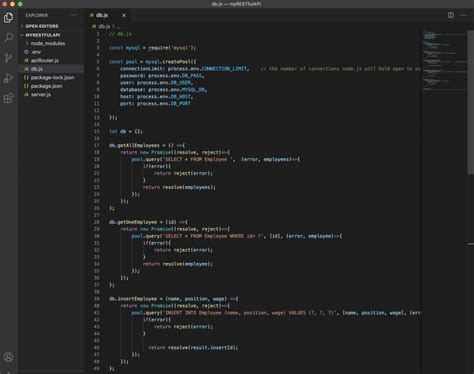The width and height of the screenshot is (474, 374).
Task: Click the db.js breadcrumb item
Action: [x=104, y=26]
